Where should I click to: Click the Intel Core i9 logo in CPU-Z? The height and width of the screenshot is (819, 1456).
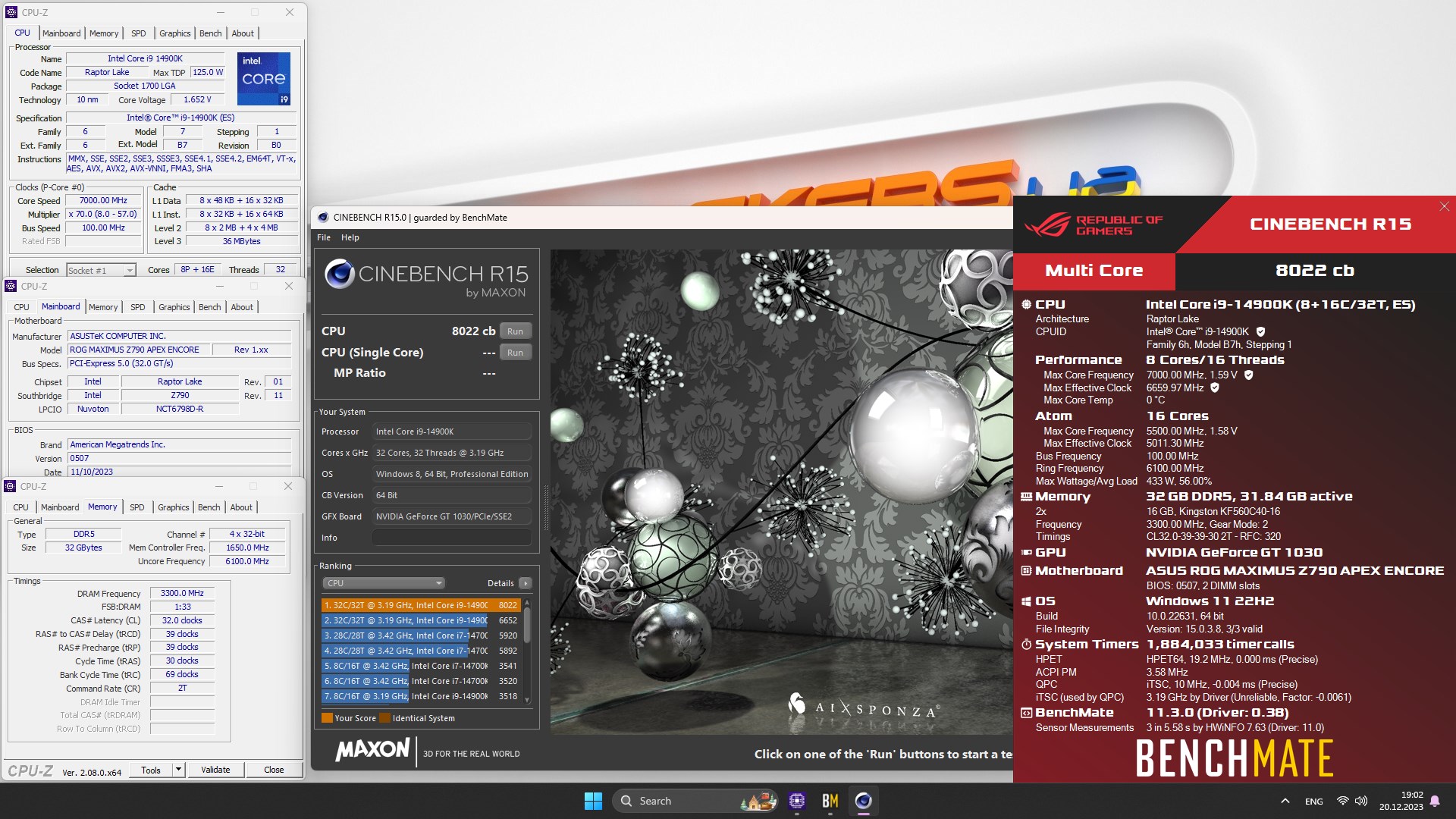point(264,78)
